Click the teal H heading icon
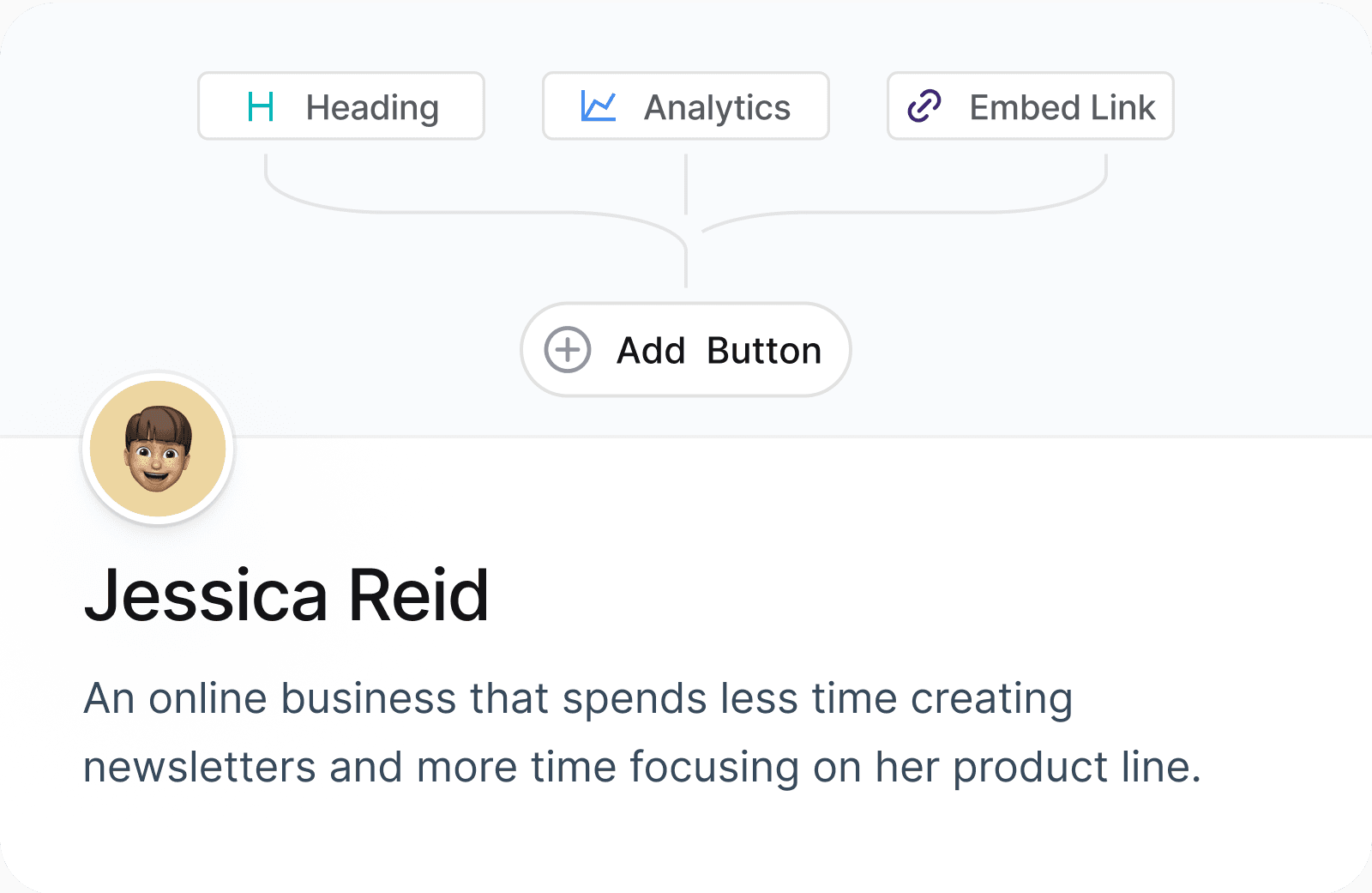1372x893 pixels. (260, 107)
